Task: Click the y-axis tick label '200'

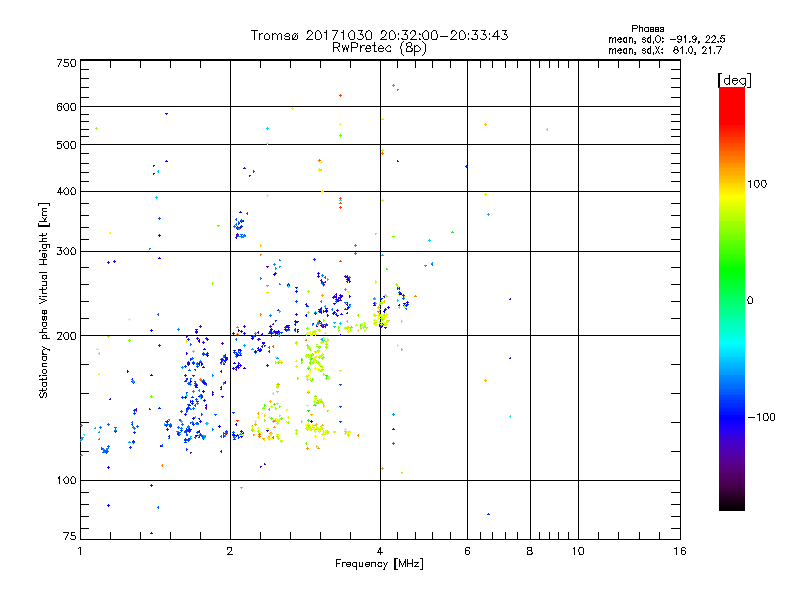Action: 67,336
